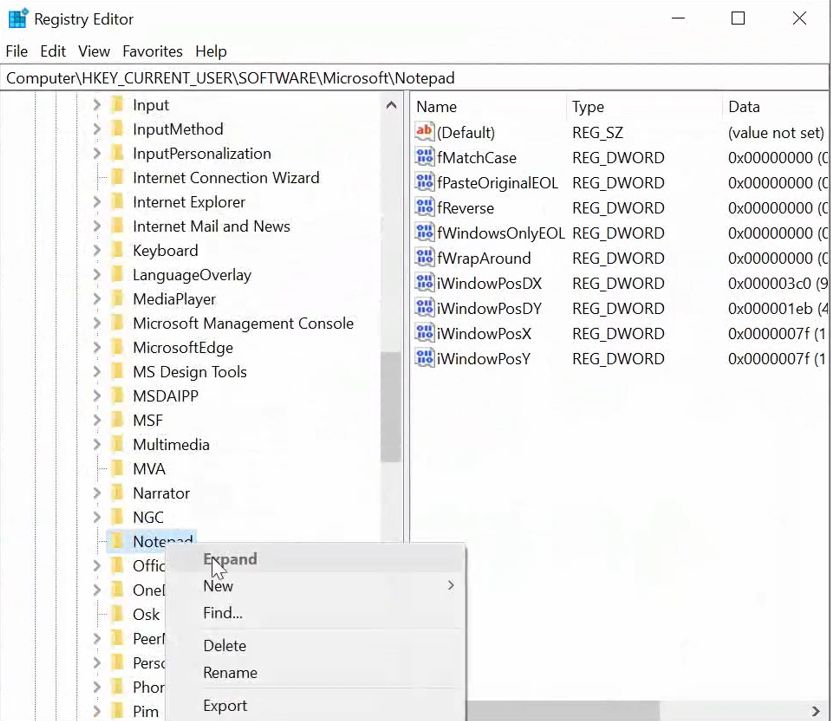Select the Microsoft Management Console key

243,323
